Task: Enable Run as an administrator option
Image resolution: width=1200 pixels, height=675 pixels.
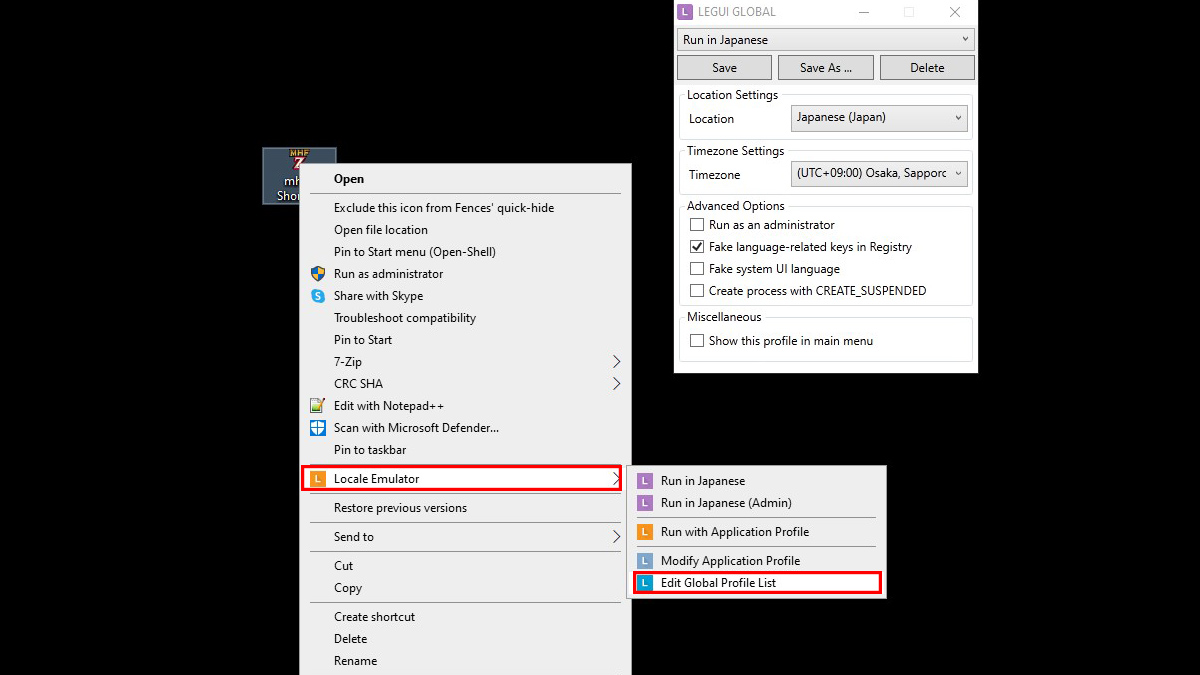Action: (x=697, y=224)
